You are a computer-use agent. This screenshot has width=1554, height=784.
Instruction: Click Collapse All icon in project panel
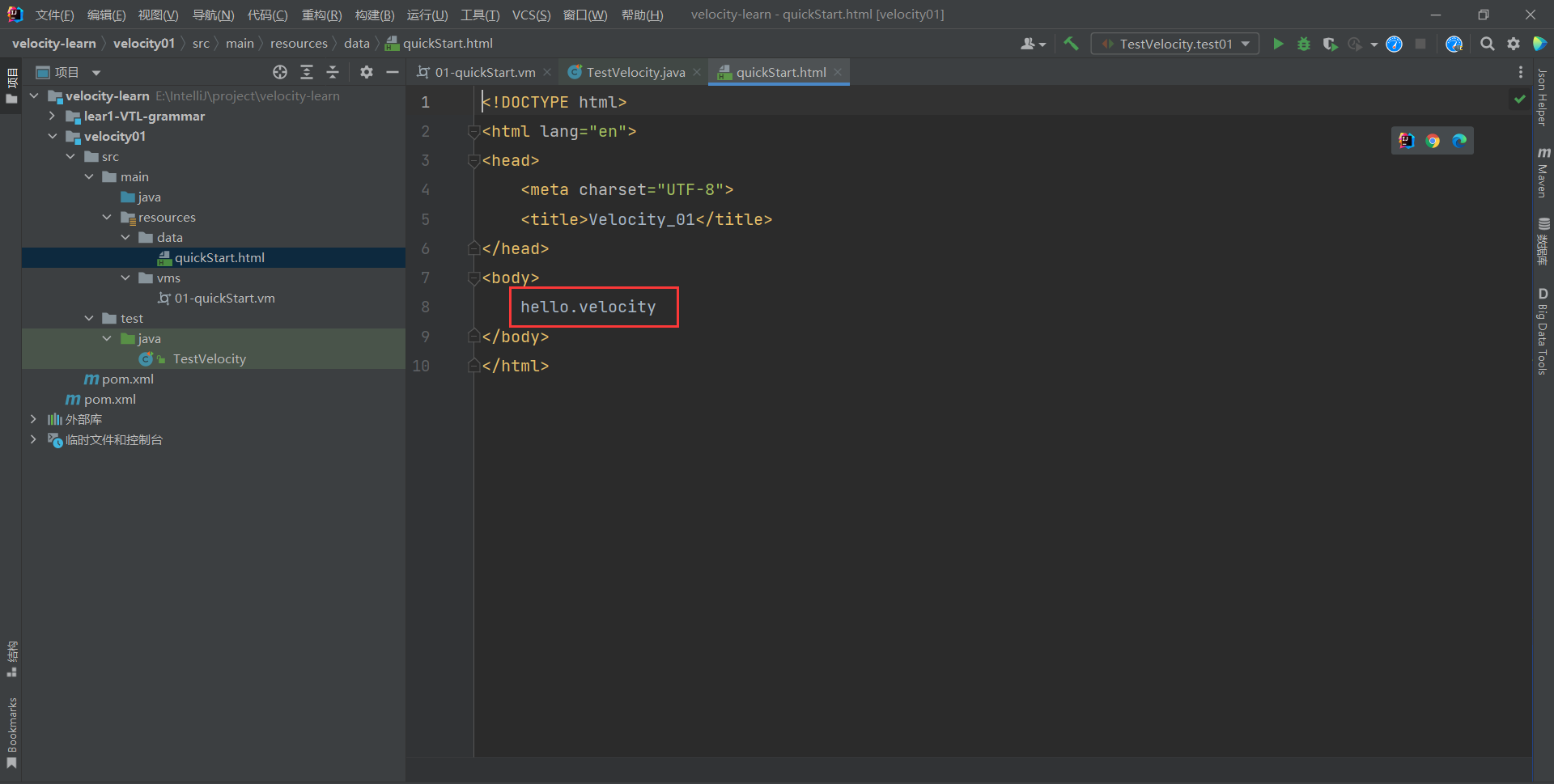[333, 72]
